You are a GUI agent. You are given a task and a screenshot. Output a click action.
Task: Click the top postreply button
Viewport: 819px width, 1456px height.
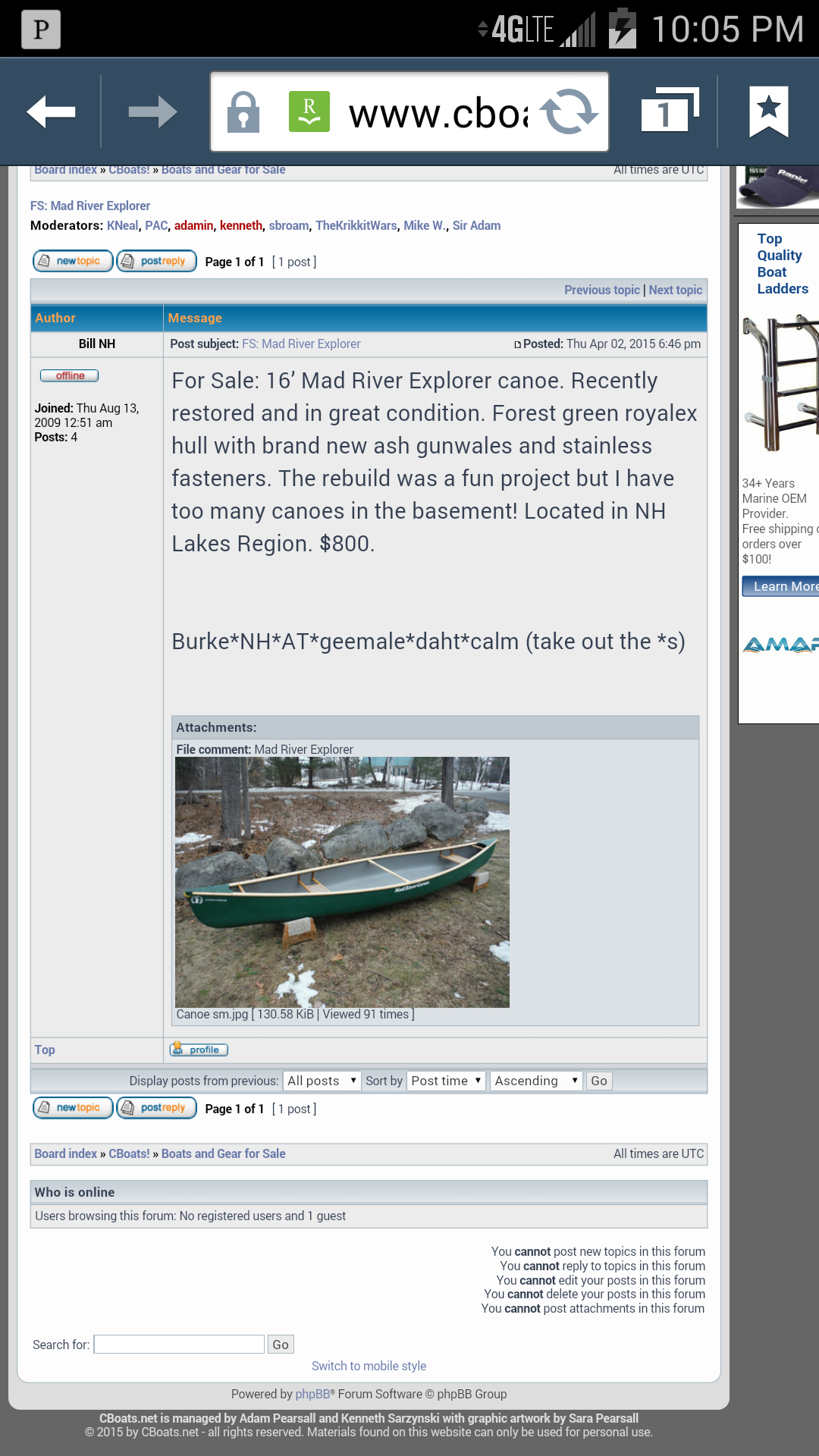tap(157, 261)
